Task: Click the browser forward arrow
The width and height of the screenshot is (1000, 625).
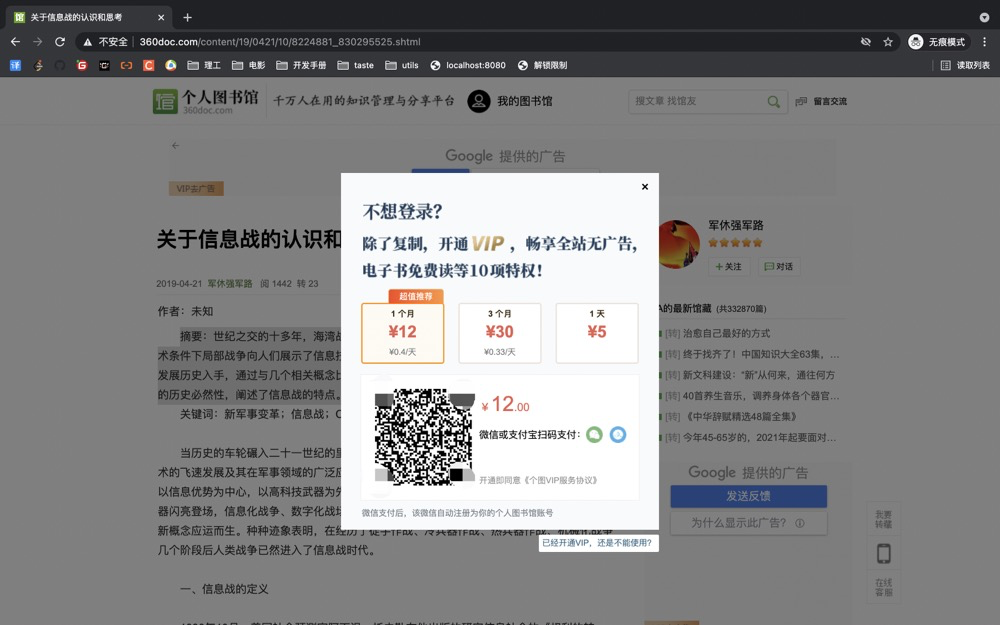Action: [x=38, y=41]
